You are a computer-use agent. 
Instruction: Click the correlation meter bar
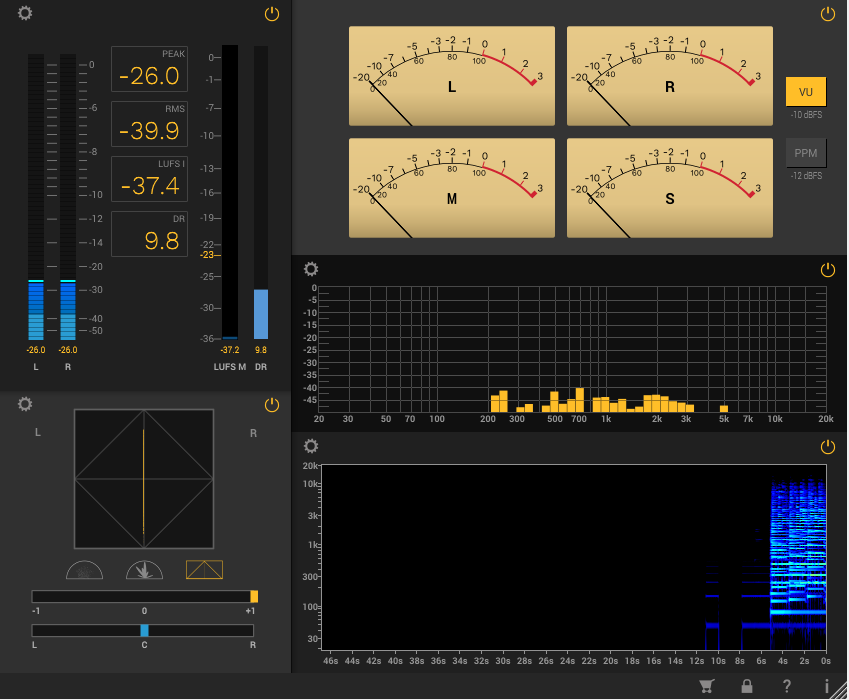point(144,596)
